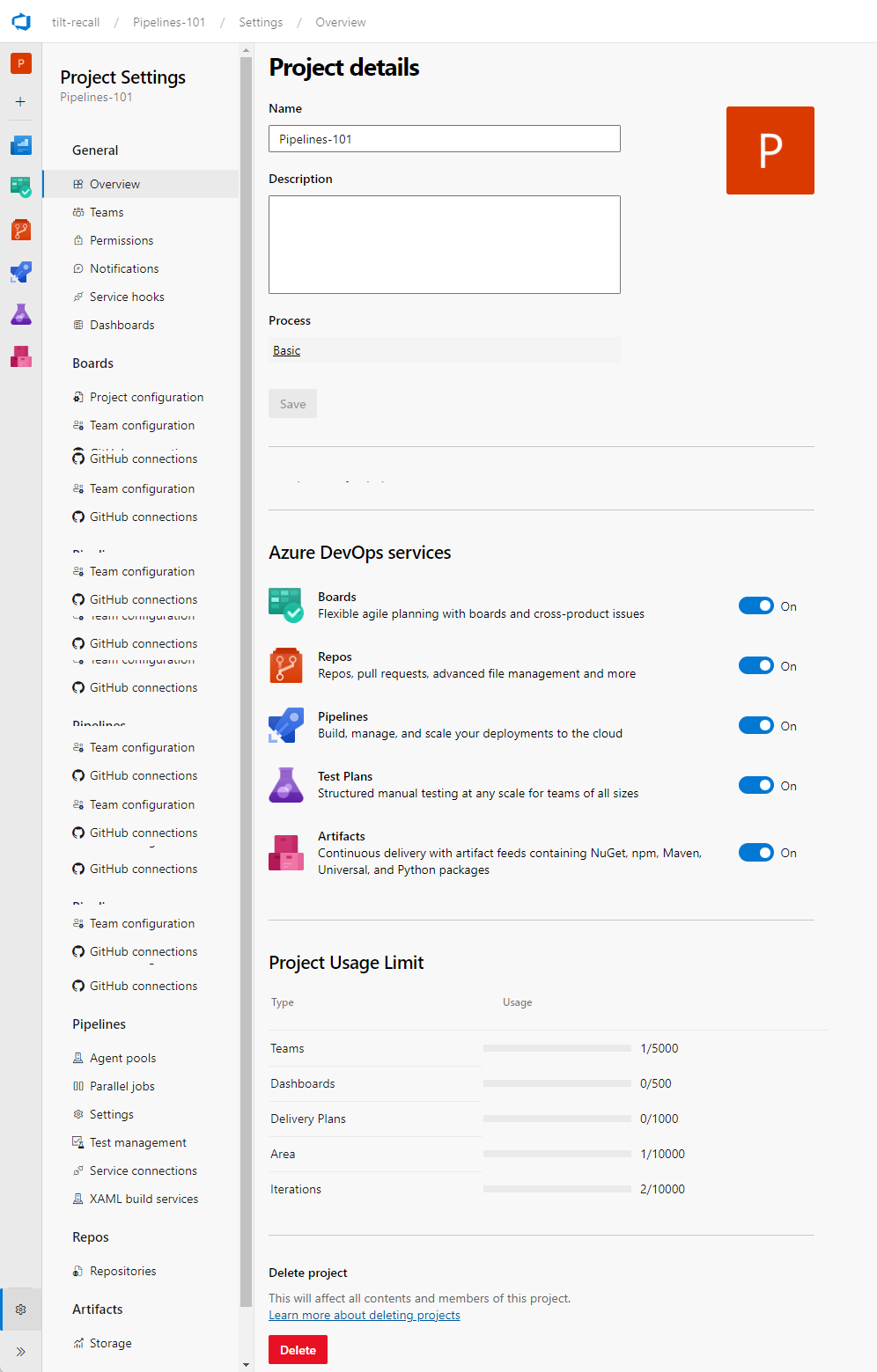Viewport: 877px width, 1372px height.
Task: Disable the Artifacts service toggle
Action: pyautogui.click(x=755, y=852)
